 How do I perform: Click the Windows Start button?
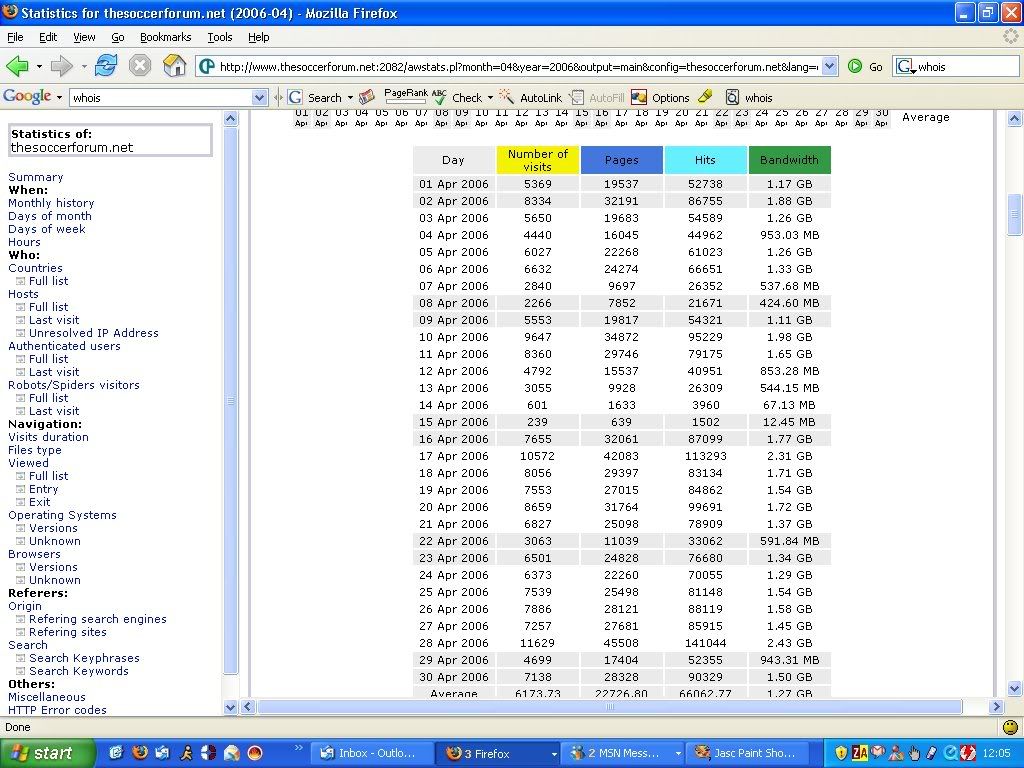47,753
